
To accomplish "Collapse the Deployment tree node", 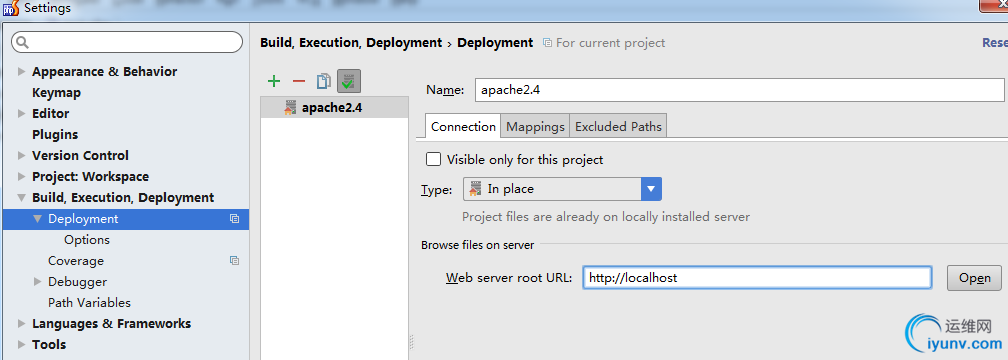I will (x=37, y=219).
